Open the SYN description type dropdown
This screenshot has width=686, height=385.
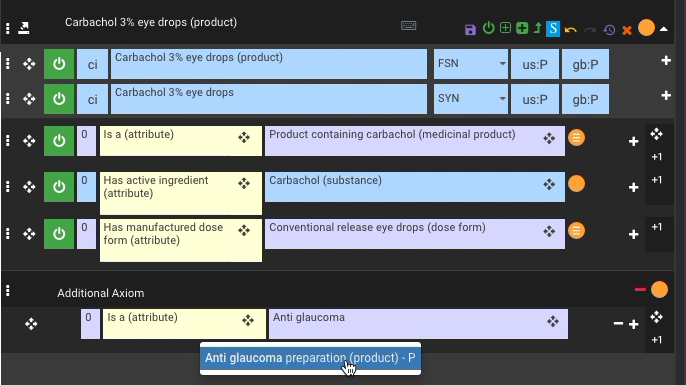pos(471,99)
